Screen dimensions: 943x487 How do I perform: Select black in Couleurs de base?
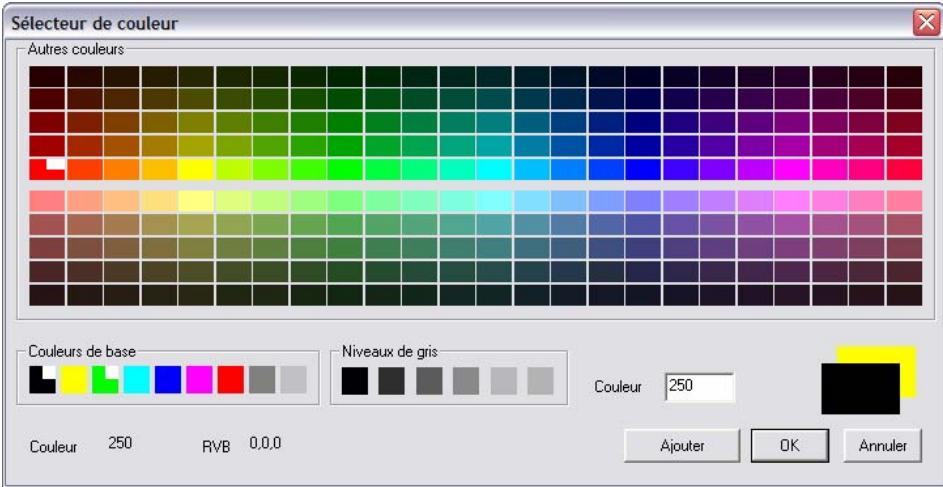(43, 380)
